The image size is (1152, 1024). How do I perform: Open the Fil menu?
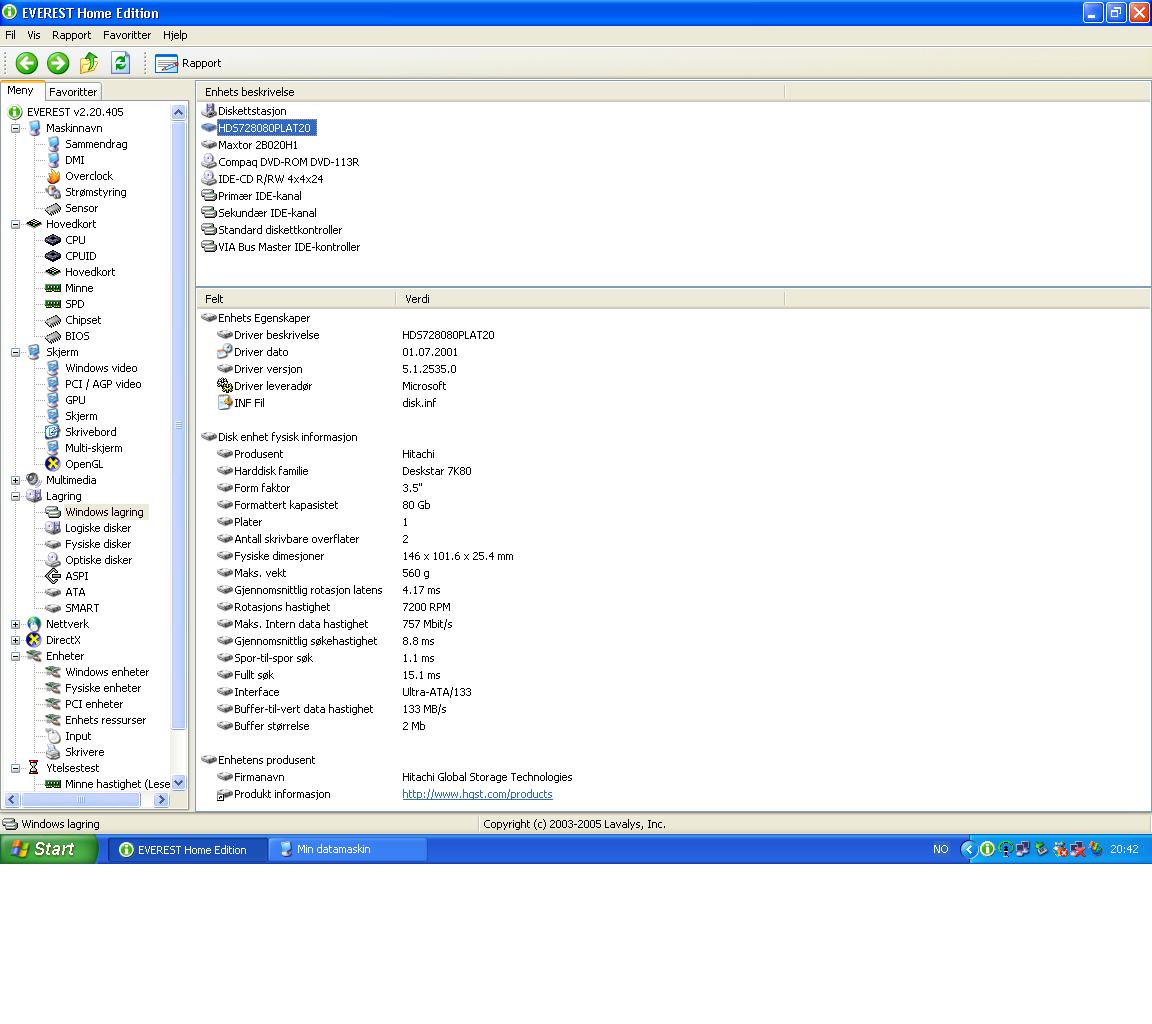10,35
